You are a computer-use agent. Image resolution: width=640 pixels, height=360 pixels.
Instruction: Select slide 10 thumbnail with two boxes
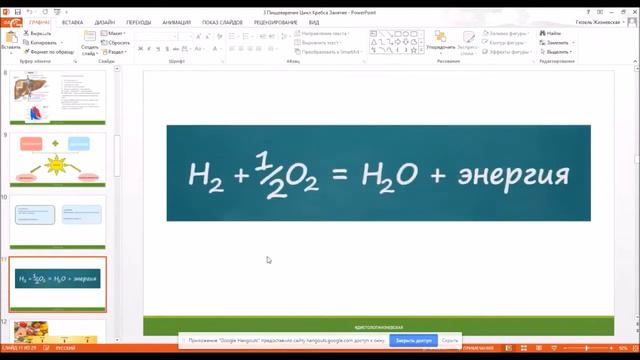coord(58,222)
